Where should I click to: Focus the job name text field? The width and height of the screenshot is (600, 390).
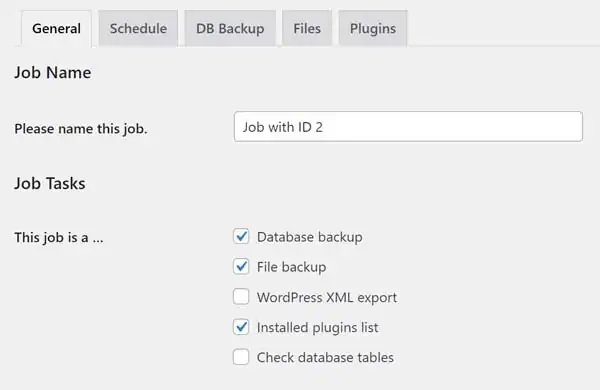pyautogui.click(x=408, y=127)
